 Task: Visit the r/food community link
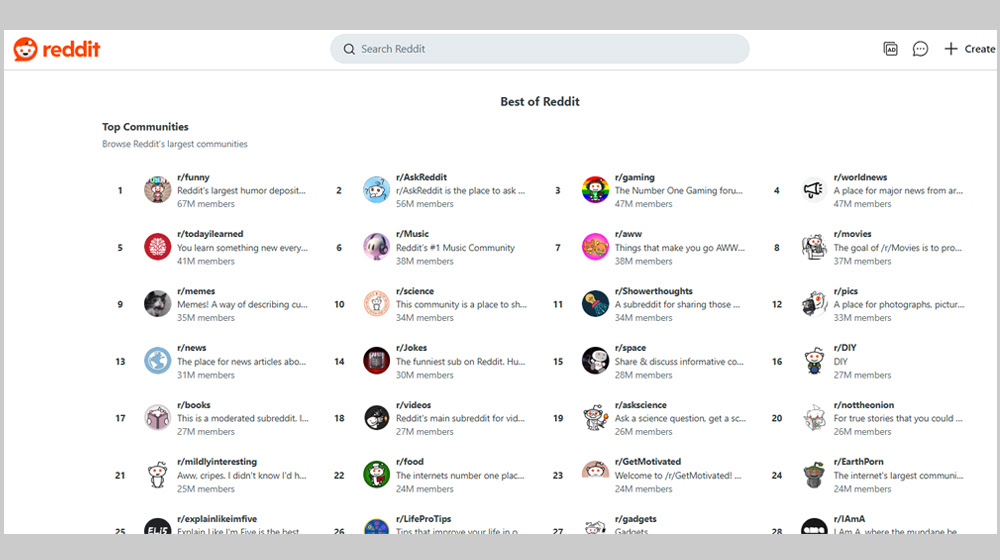point(409,462)
